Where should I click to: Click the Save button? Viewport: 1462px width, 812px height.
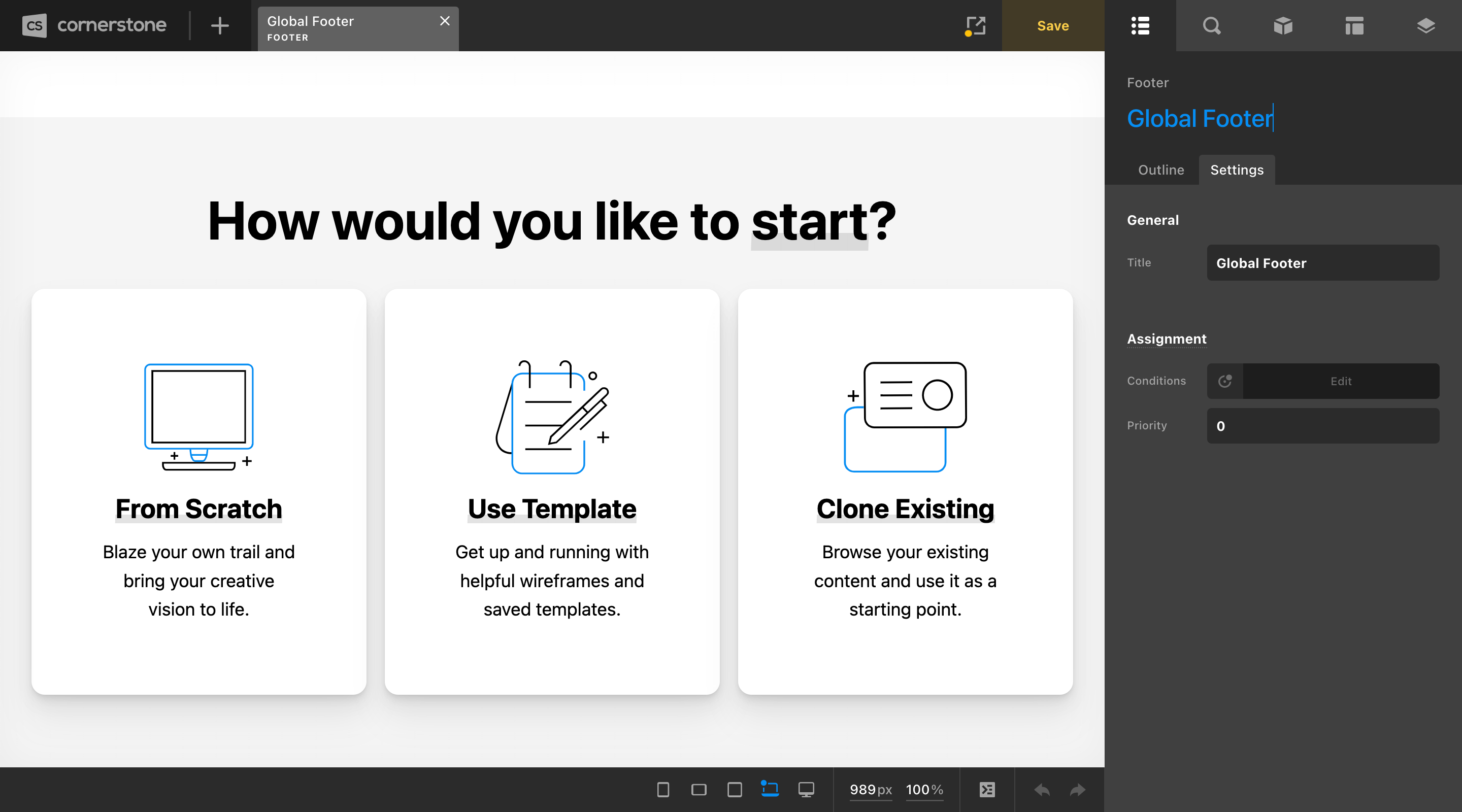coord(1053,25)
